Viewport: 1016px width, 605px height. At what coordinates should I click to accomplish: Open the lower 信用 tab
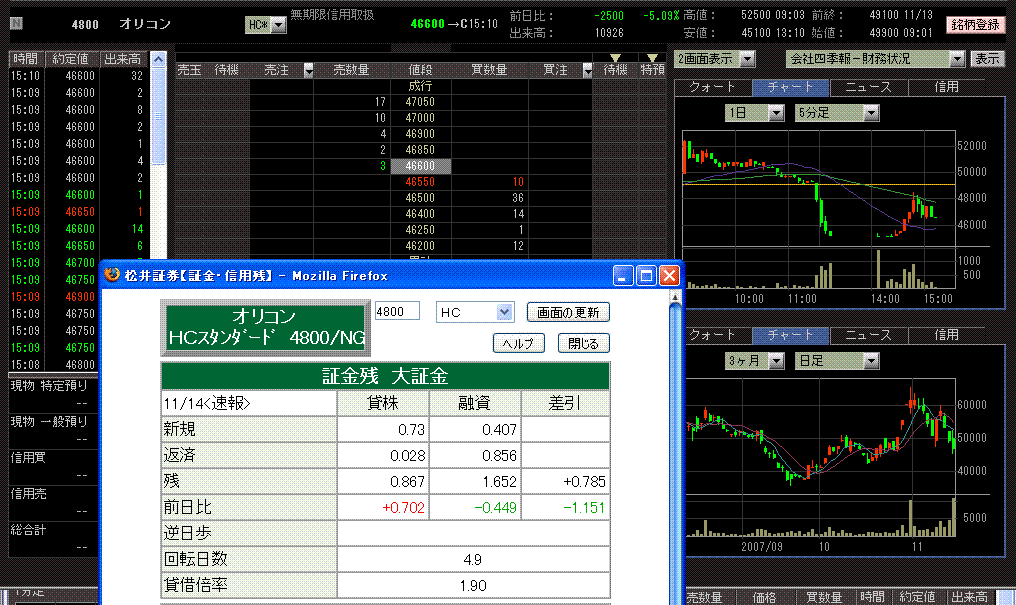click(946, 334)
